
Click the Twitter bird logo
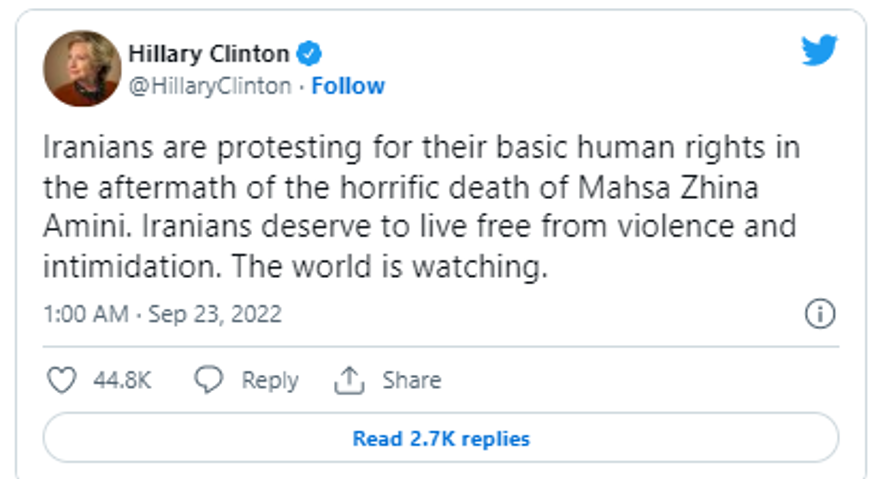[818, 50]
